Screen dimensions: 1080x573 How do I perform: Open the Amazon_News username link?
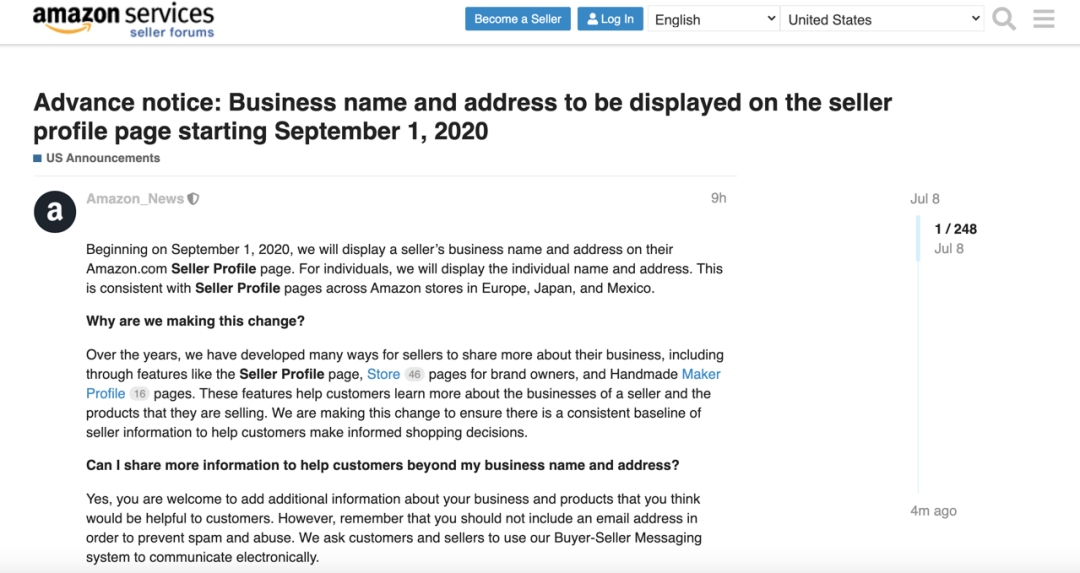135,199
